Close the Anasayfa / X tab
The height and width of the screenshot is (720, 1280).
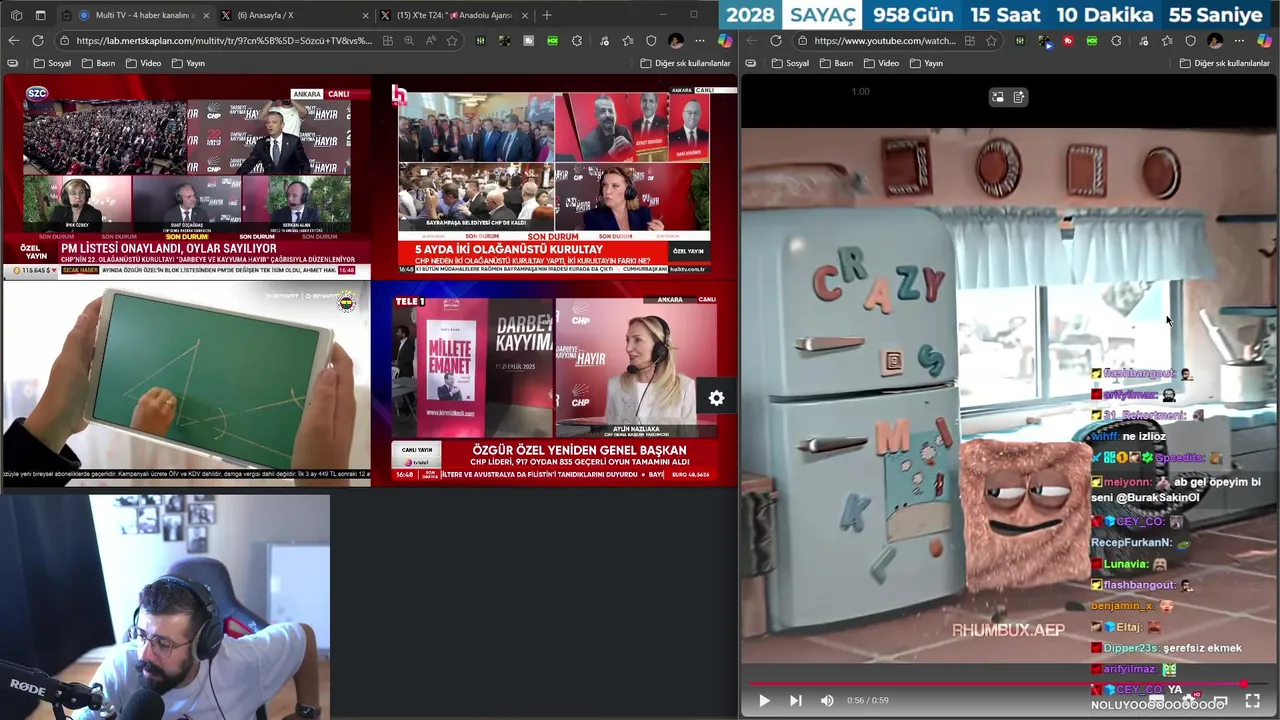(365, 15)
